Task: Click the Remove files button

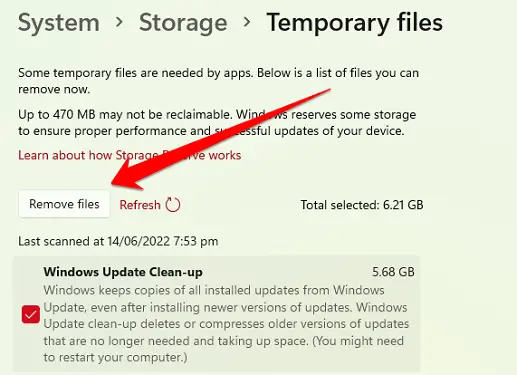Action: point(64,204)
